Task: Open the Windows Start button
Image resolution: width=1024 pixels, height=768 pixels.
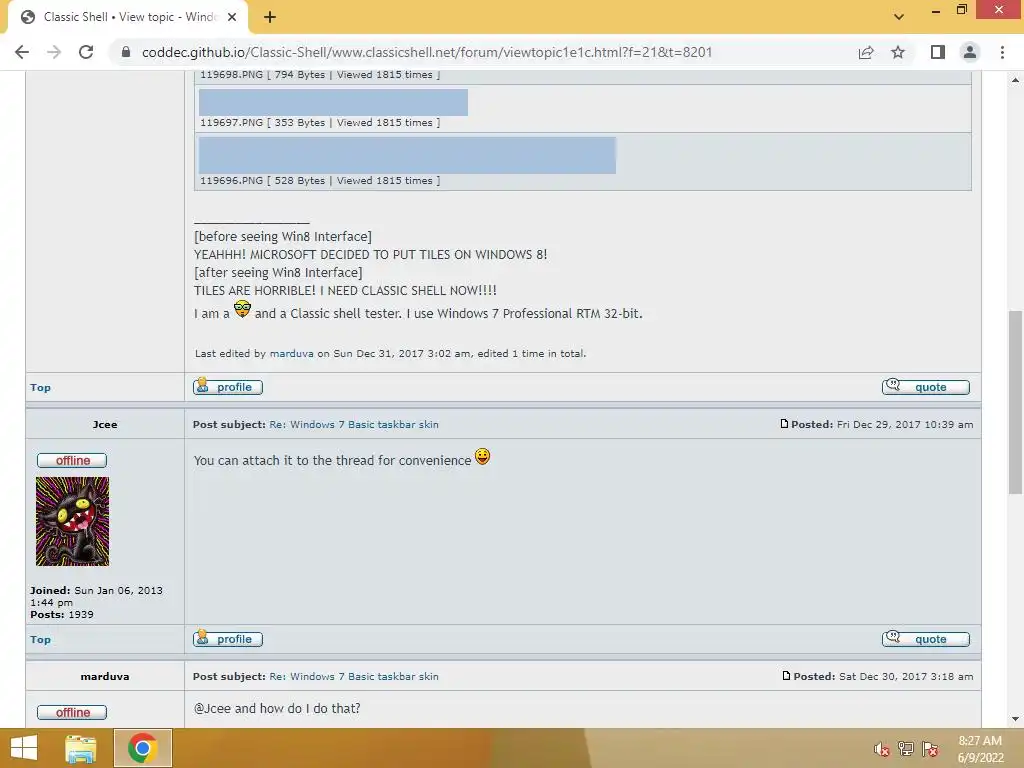Action: (24, 748)
